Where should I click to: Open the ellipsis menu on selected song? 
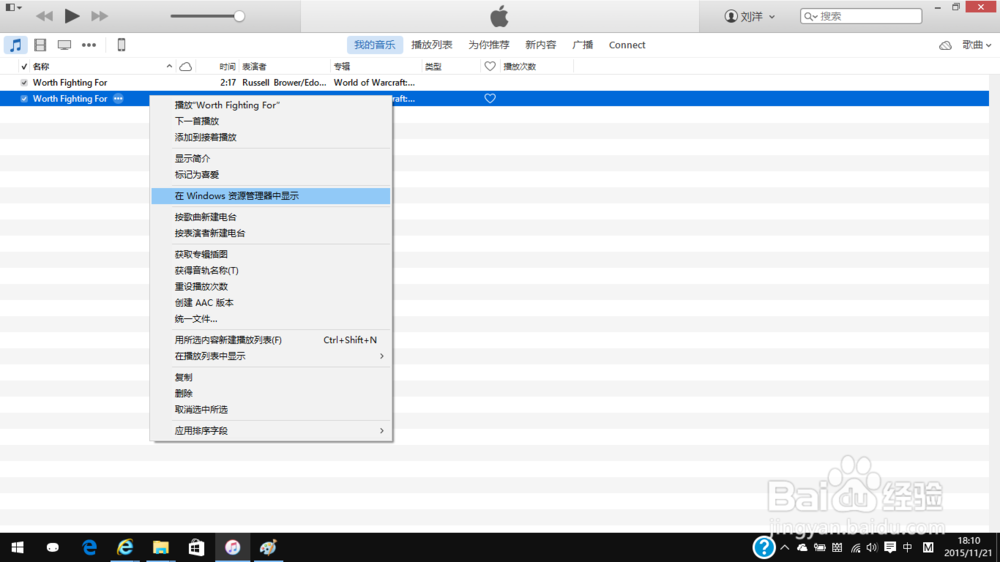click(118, 99)
